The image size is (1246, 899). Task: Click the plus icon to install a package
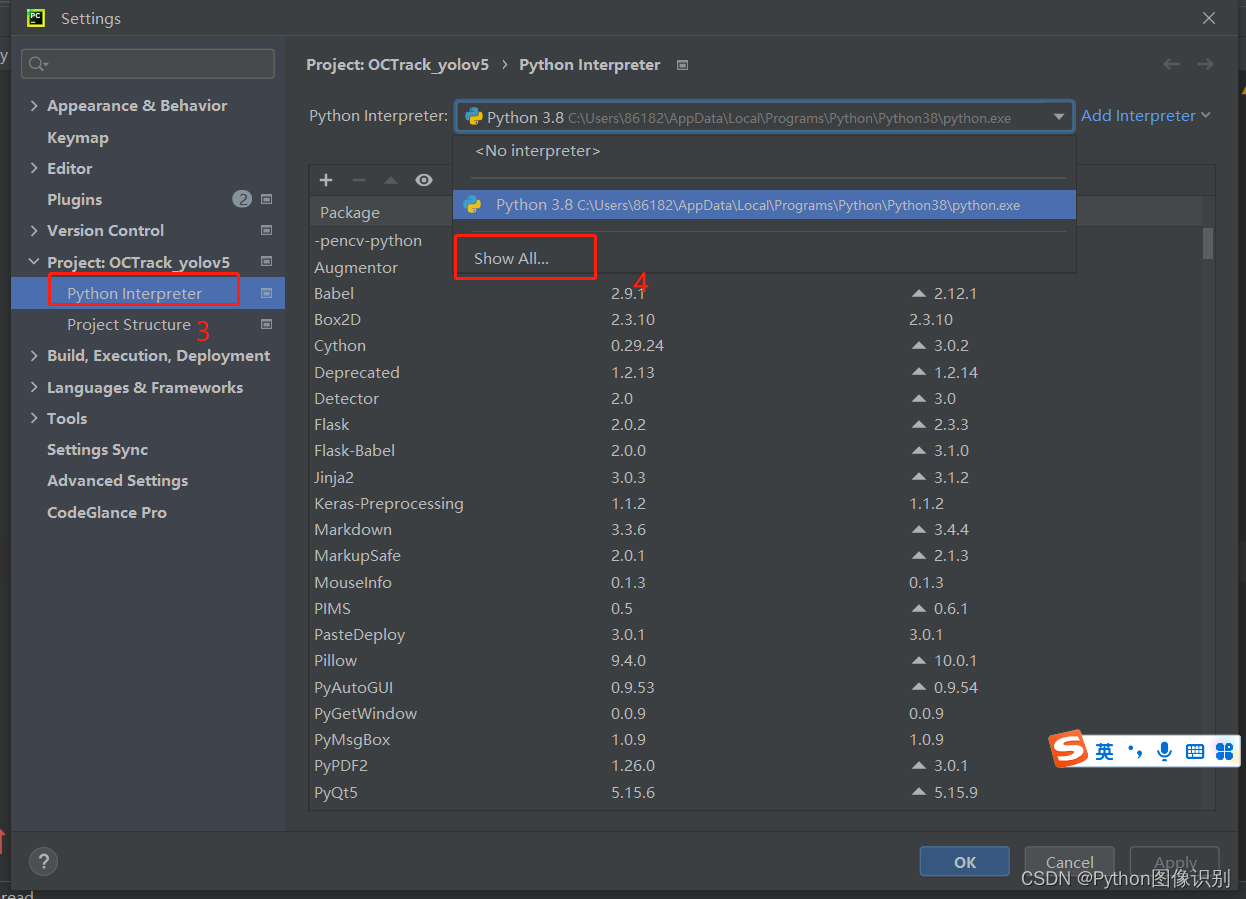pyautogui.click(x=326, y=180)
